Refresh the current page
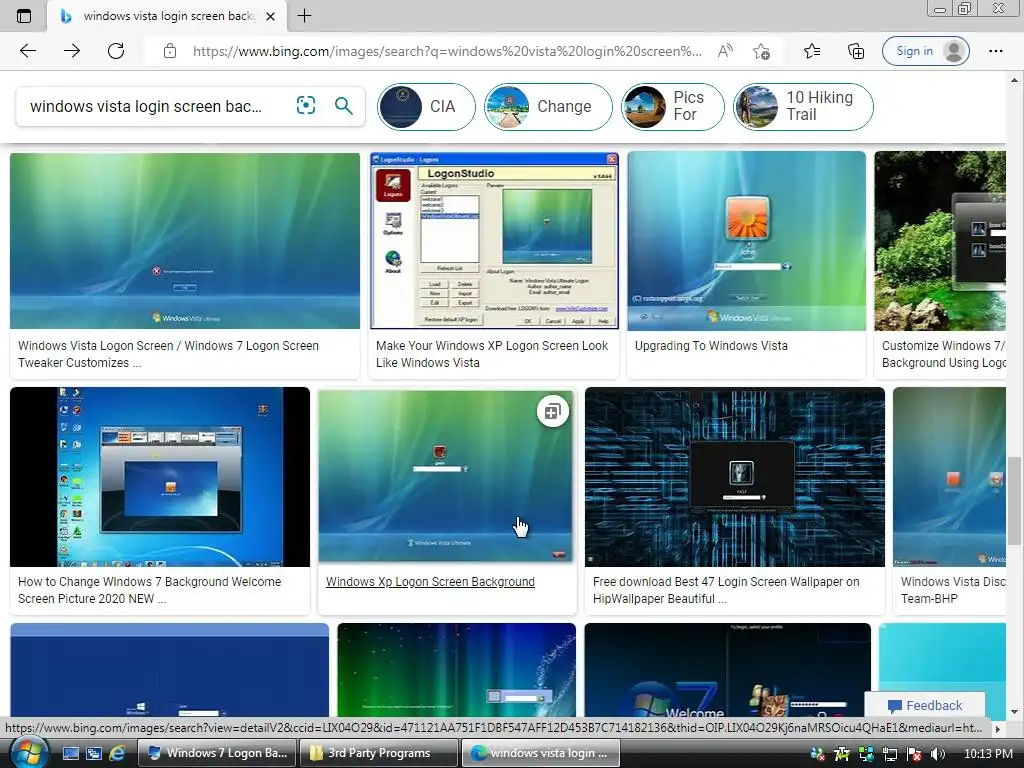This screenshot has height=768, width=1024. click(x=116, y=51)
